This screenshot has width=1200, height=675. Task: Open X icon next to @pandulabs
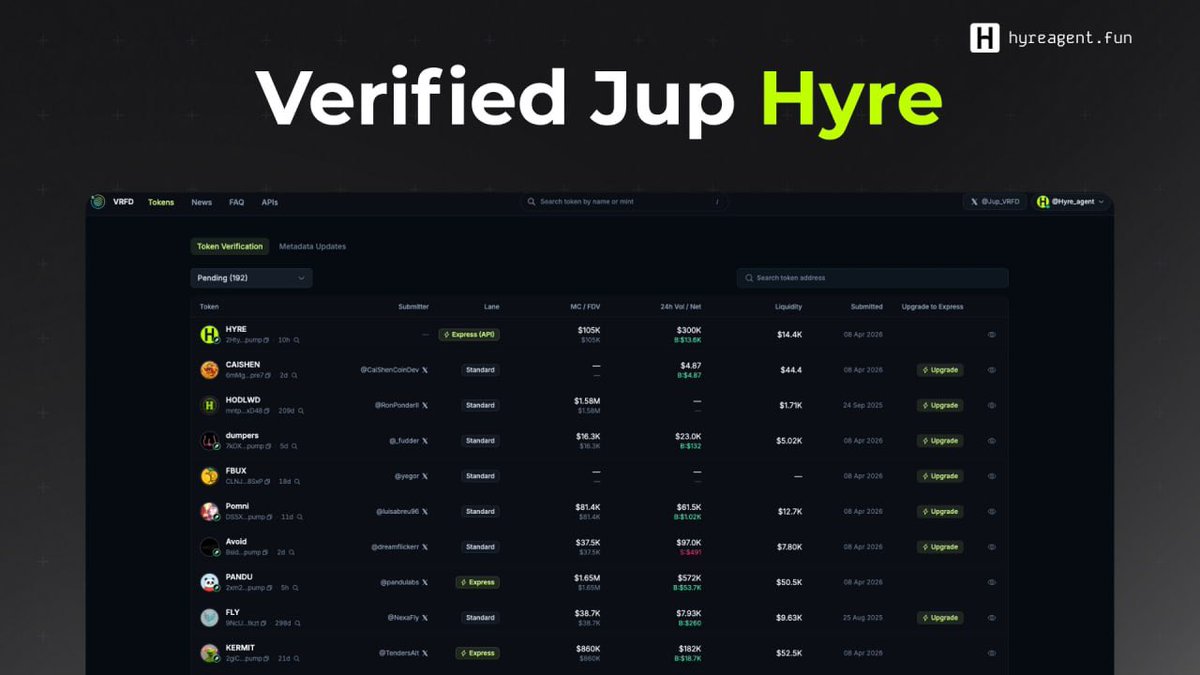[425, 582]
